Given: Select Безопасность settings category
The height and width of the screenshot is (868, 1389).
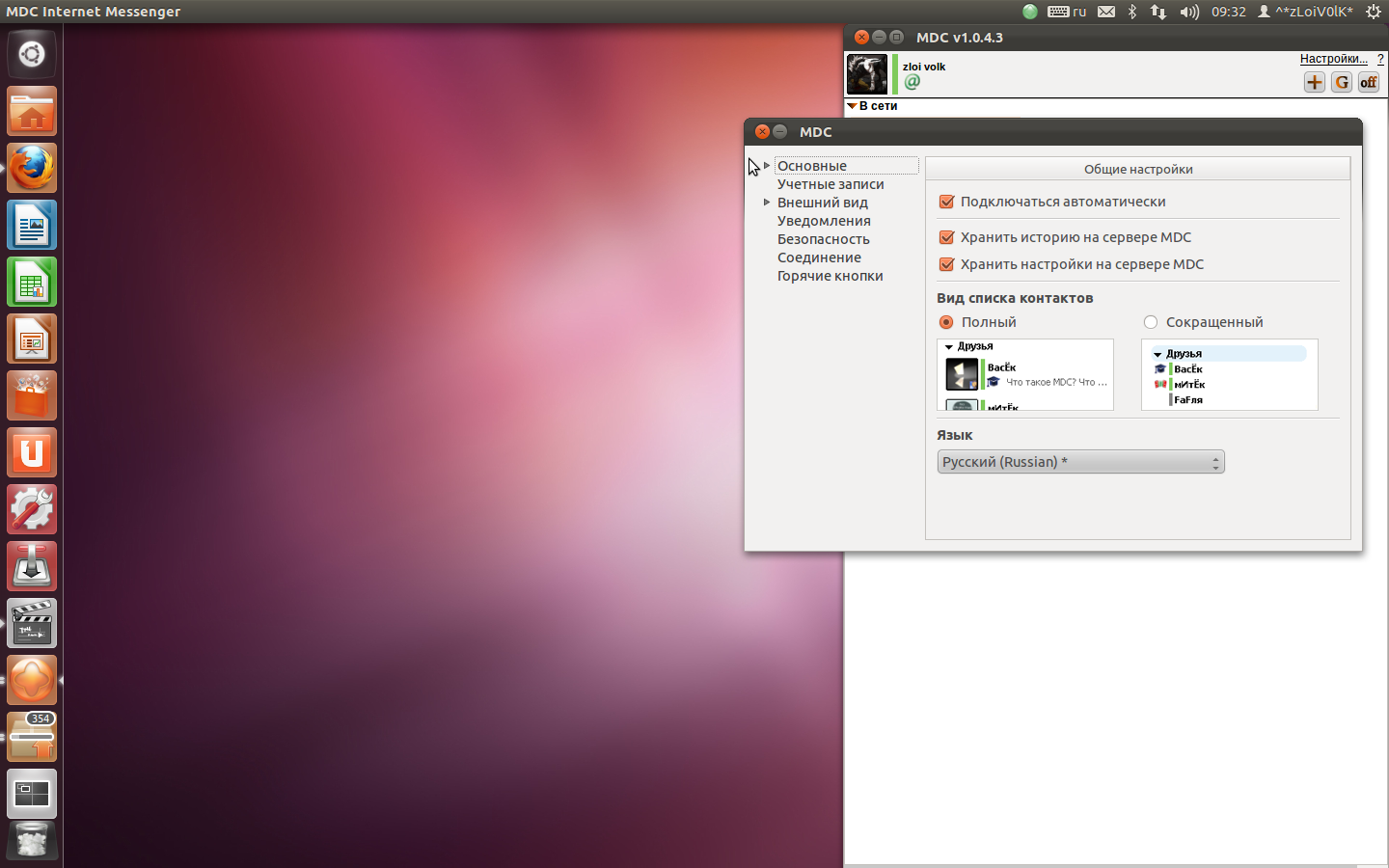Looking at the screenshot, I should point(824,239).
